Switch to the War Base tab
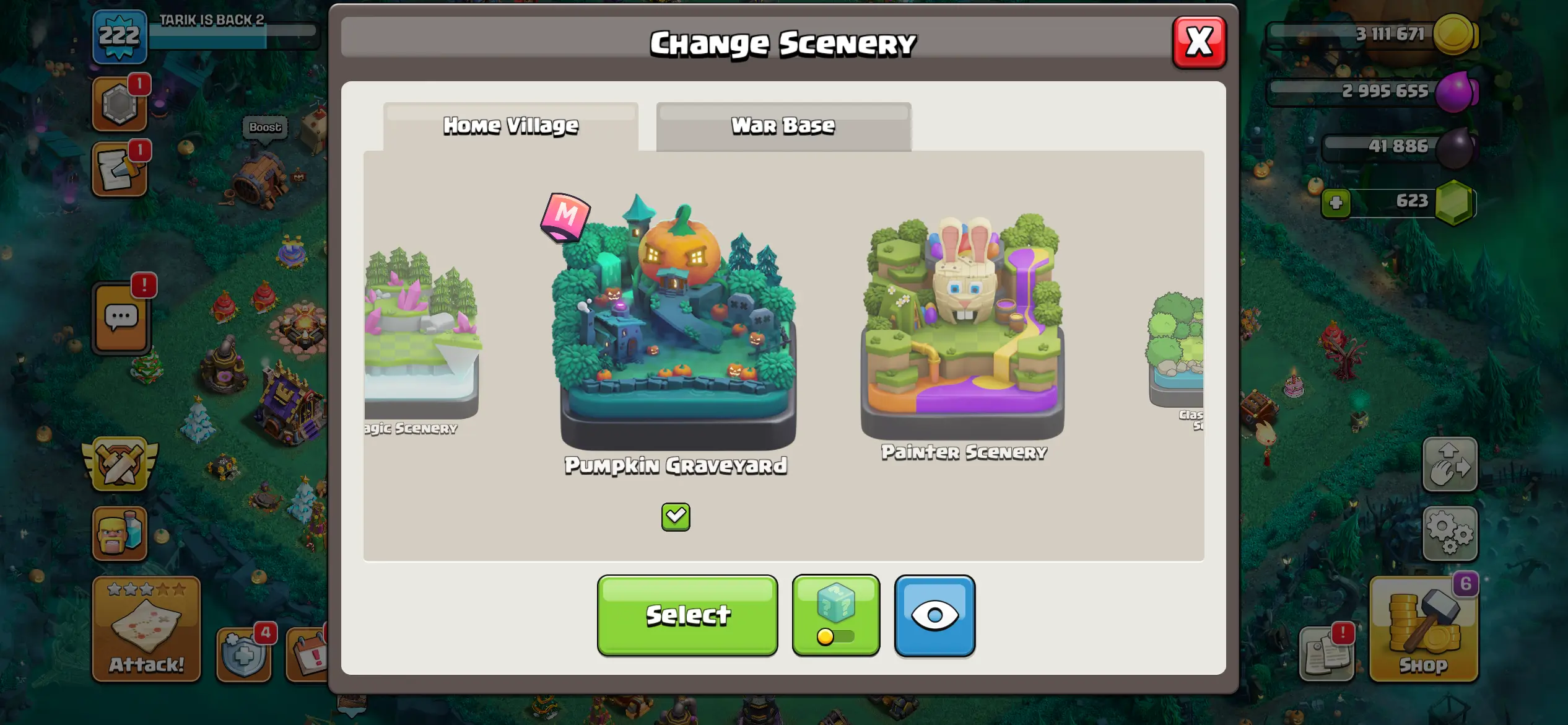The width and height of the screenshot is (1568, 725). tap(783, 126)
